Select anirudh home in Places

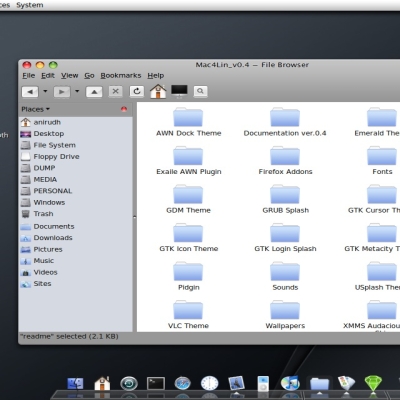pyautogui.click(x=76, y=122)
